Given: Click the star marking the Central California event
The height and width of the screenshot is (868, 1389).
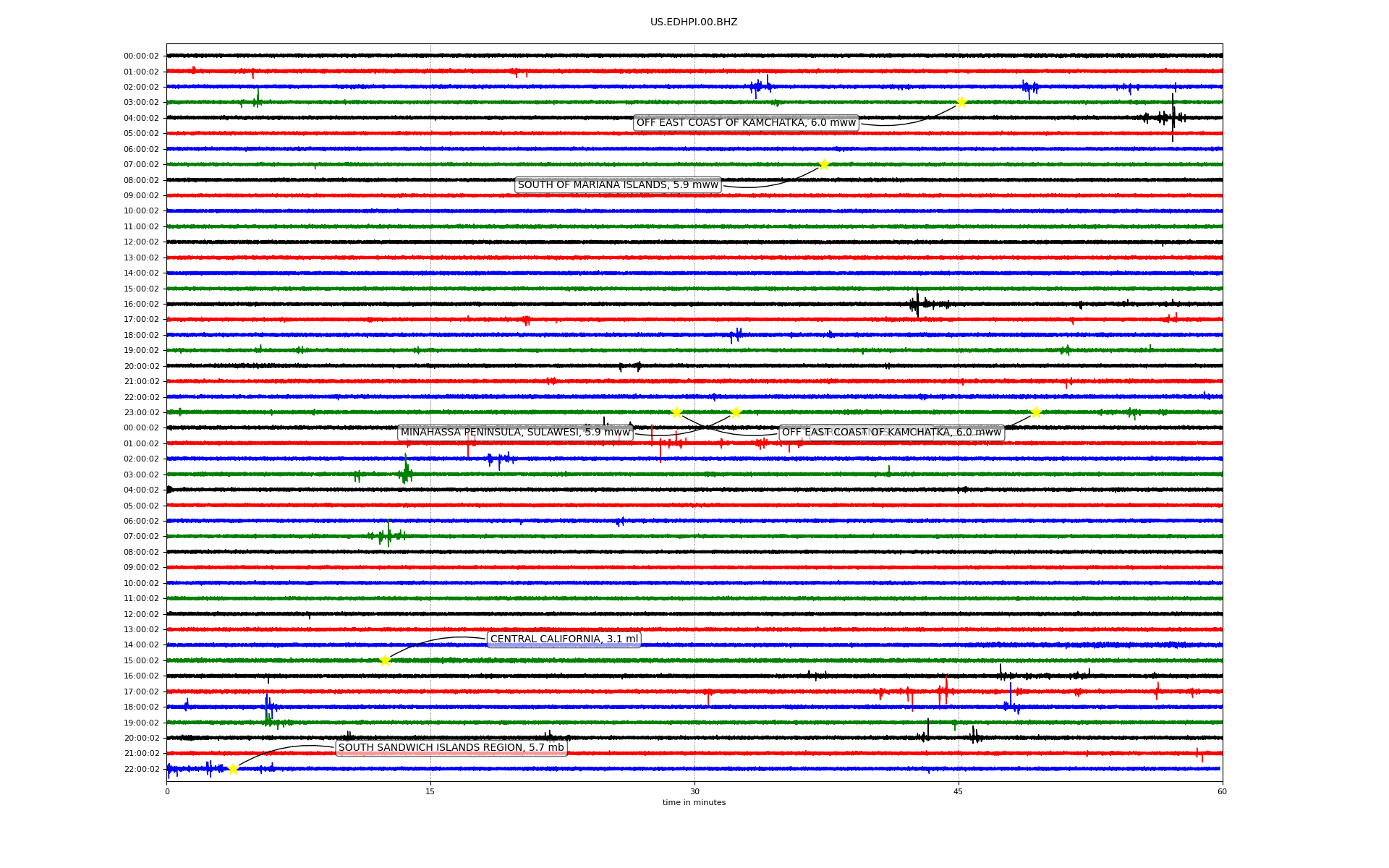Looking at the screenshot, I should (x=385, y=660).
